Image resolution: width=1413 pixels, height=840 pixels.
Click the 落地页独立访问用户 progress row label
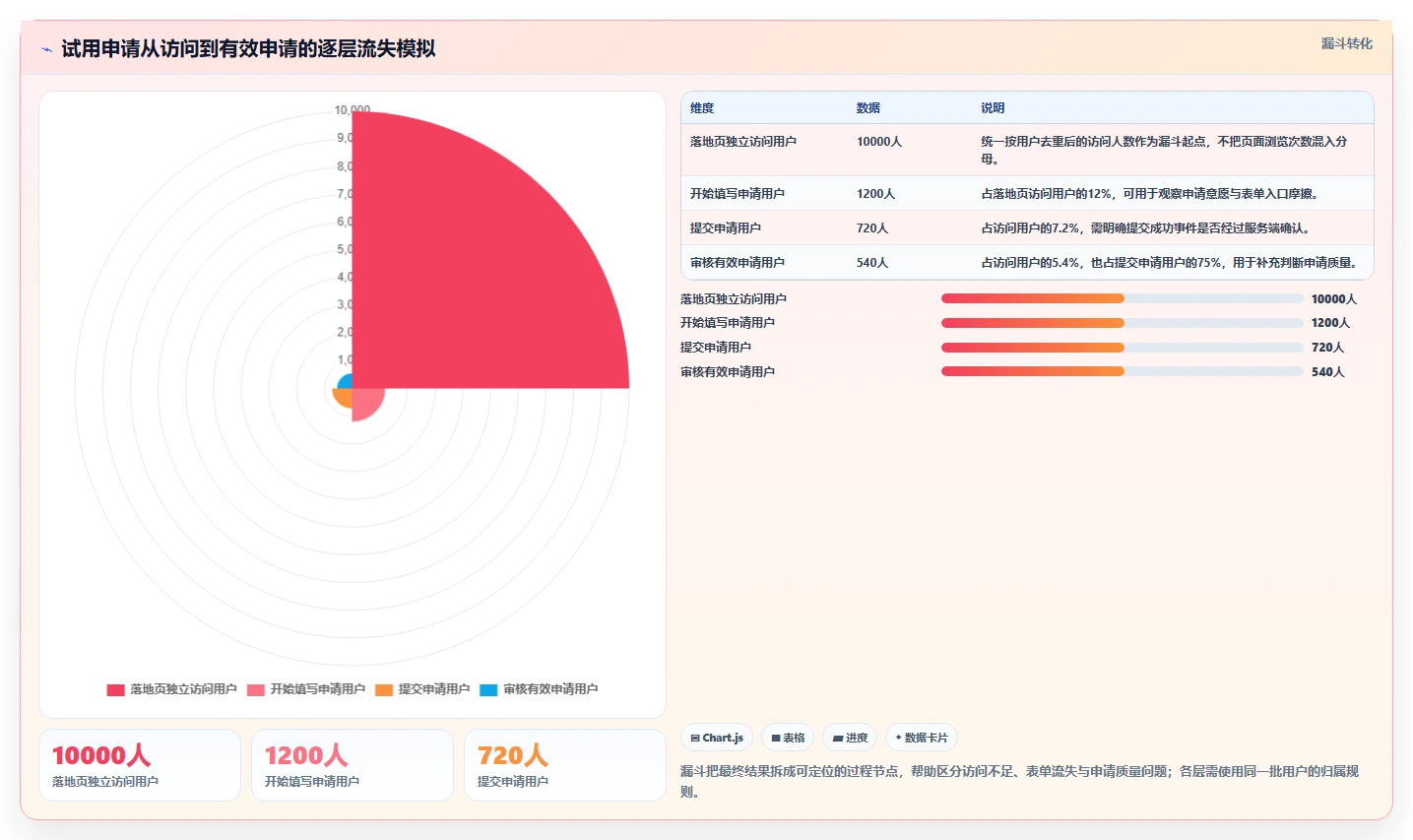pos(734,298)
